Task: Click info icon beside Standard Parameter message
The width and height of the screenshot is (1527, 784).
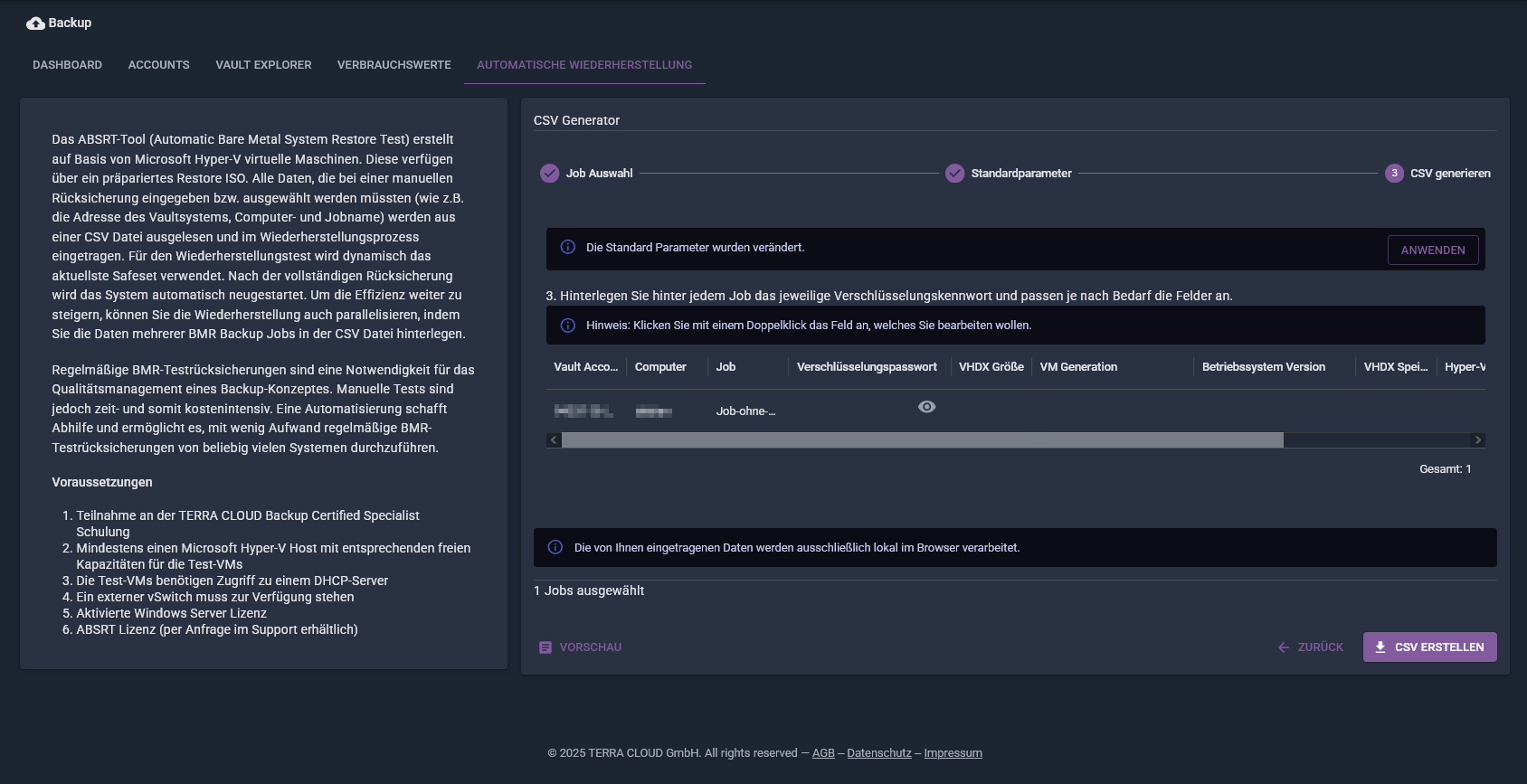Action: pyautogui.click(x=568, y=247)
